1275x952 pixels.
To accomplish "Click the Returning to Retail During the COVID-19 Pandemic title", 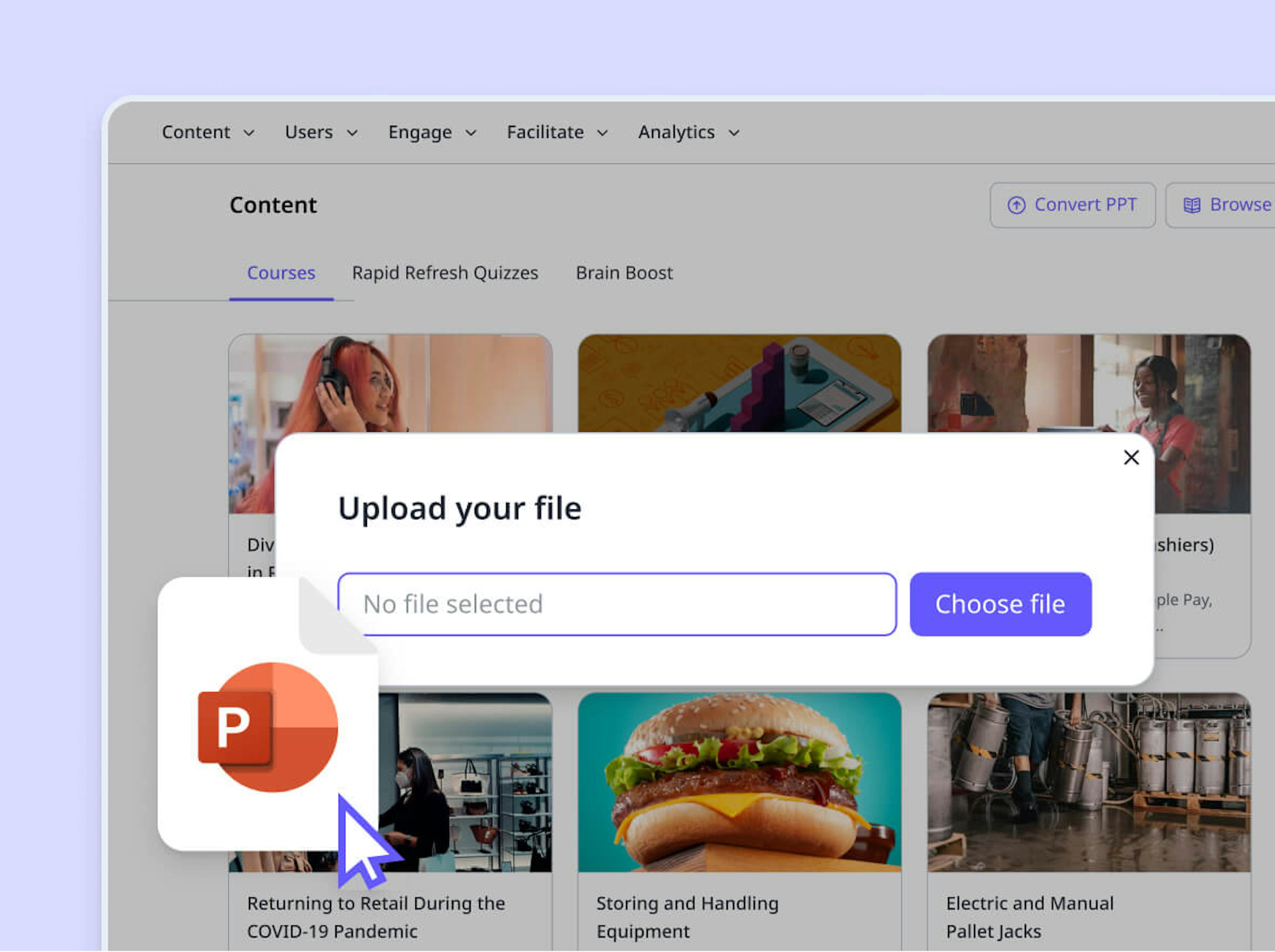I will point(376,917).
